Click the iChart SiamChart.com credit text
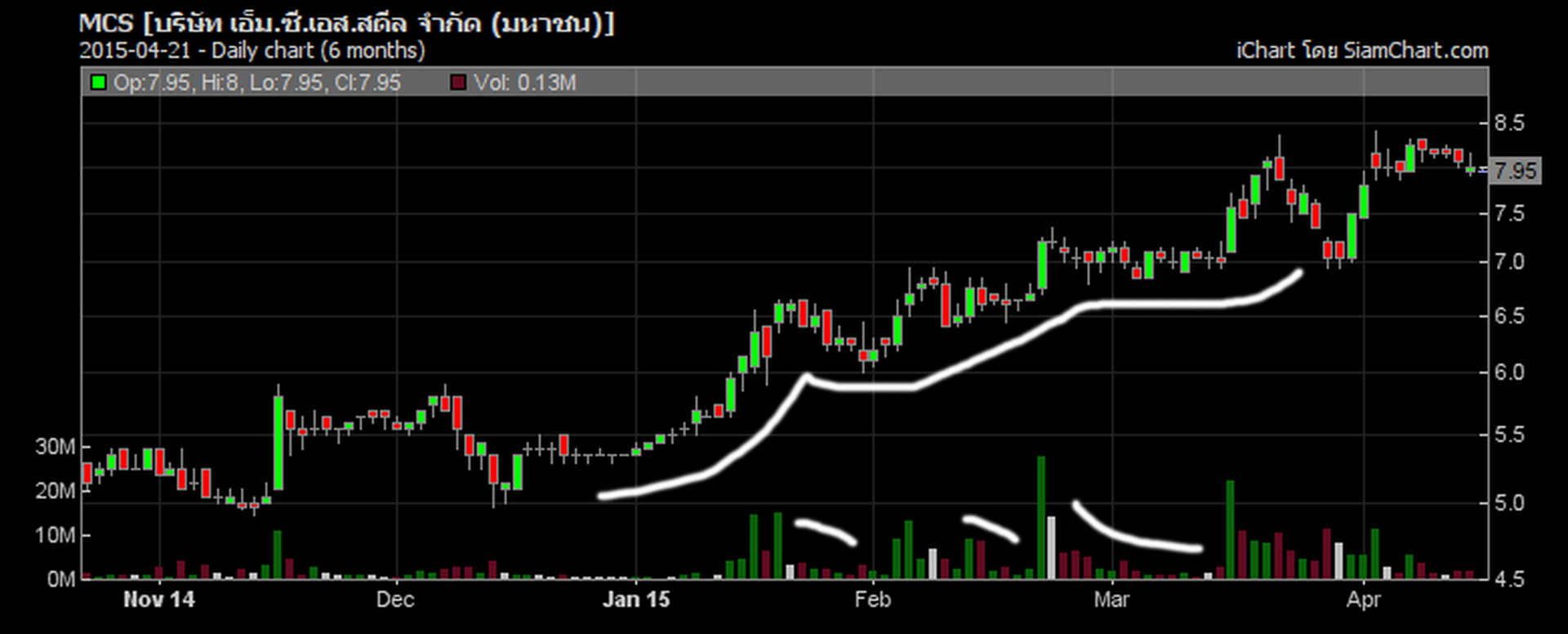The width and height of the screenshot is (1568, 634). 1361,51
